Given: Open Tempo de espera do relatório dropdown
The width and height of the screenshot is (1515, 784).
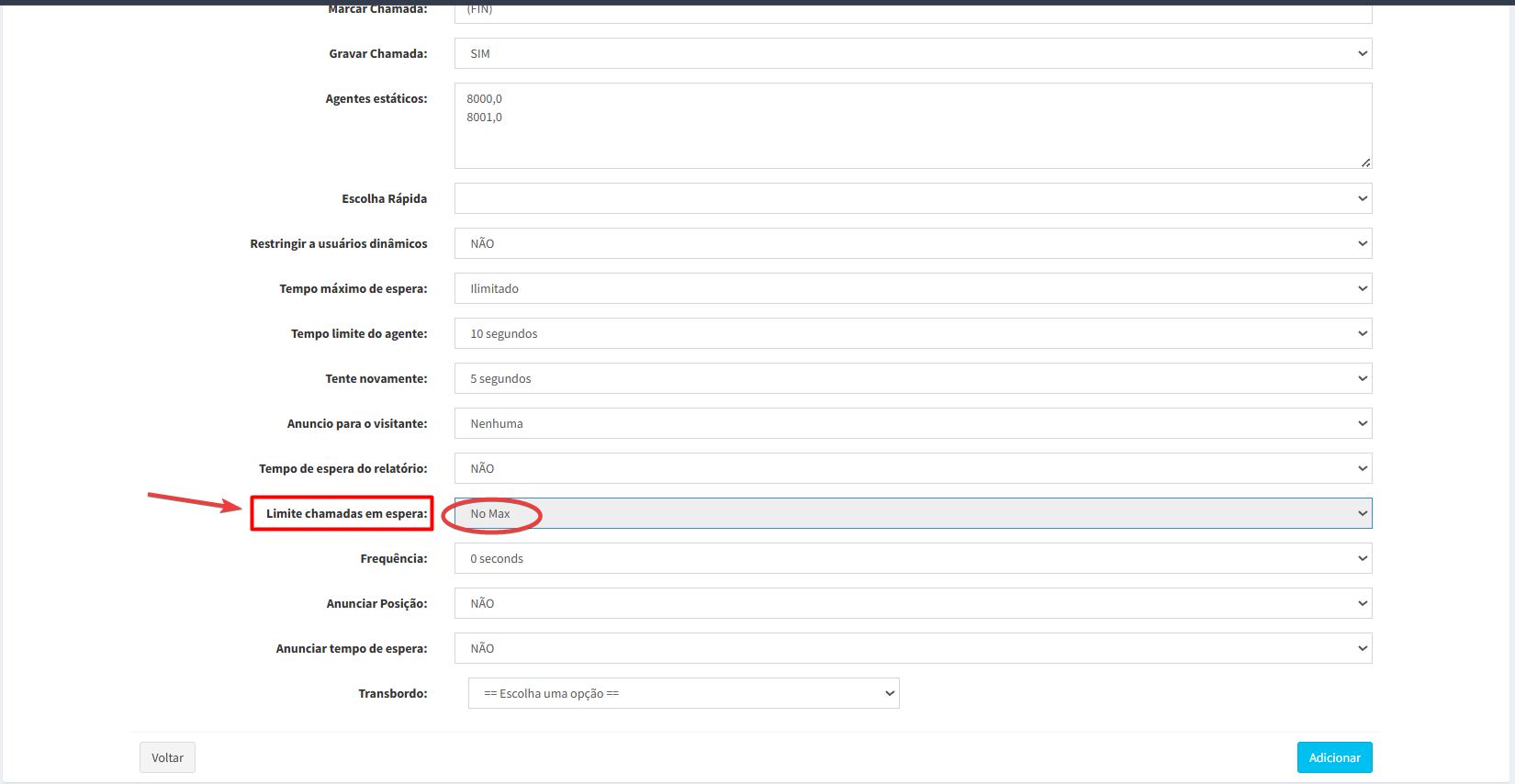Looking at the screenshot, I should 913,468.
